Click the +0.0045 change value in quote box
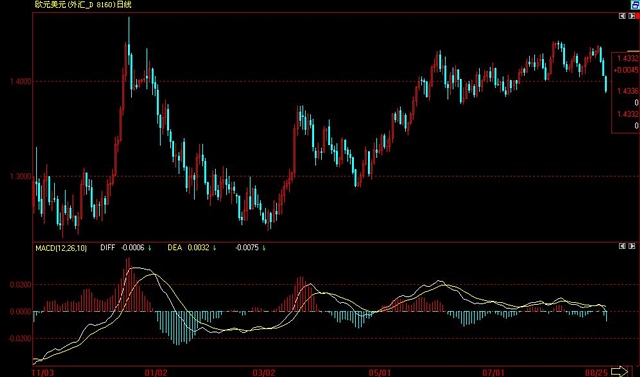 (x=626, y=70)
